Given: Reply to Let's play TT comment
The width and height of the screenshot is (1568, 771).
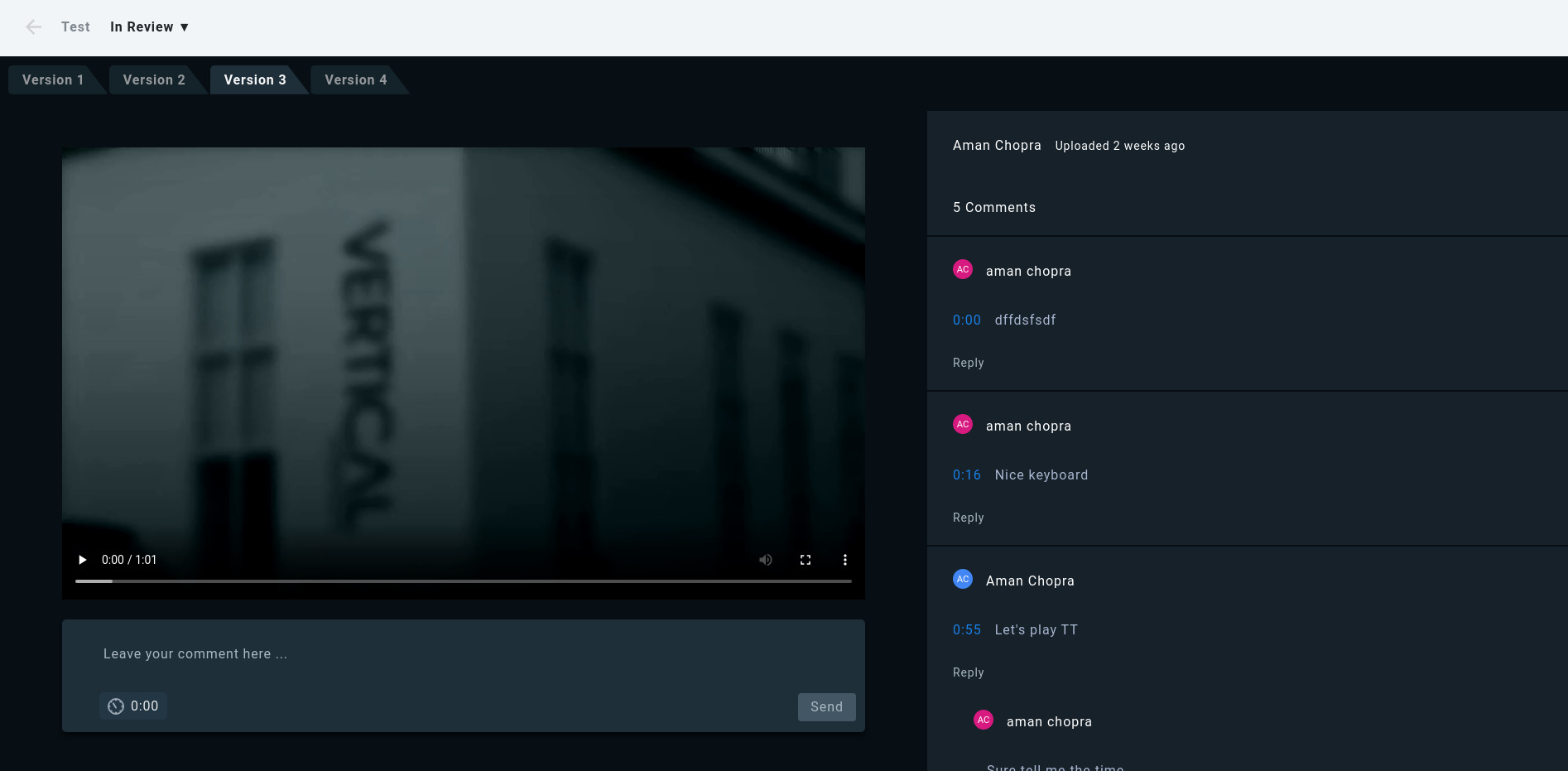Looking at the screenshot, I should (968, 672).
